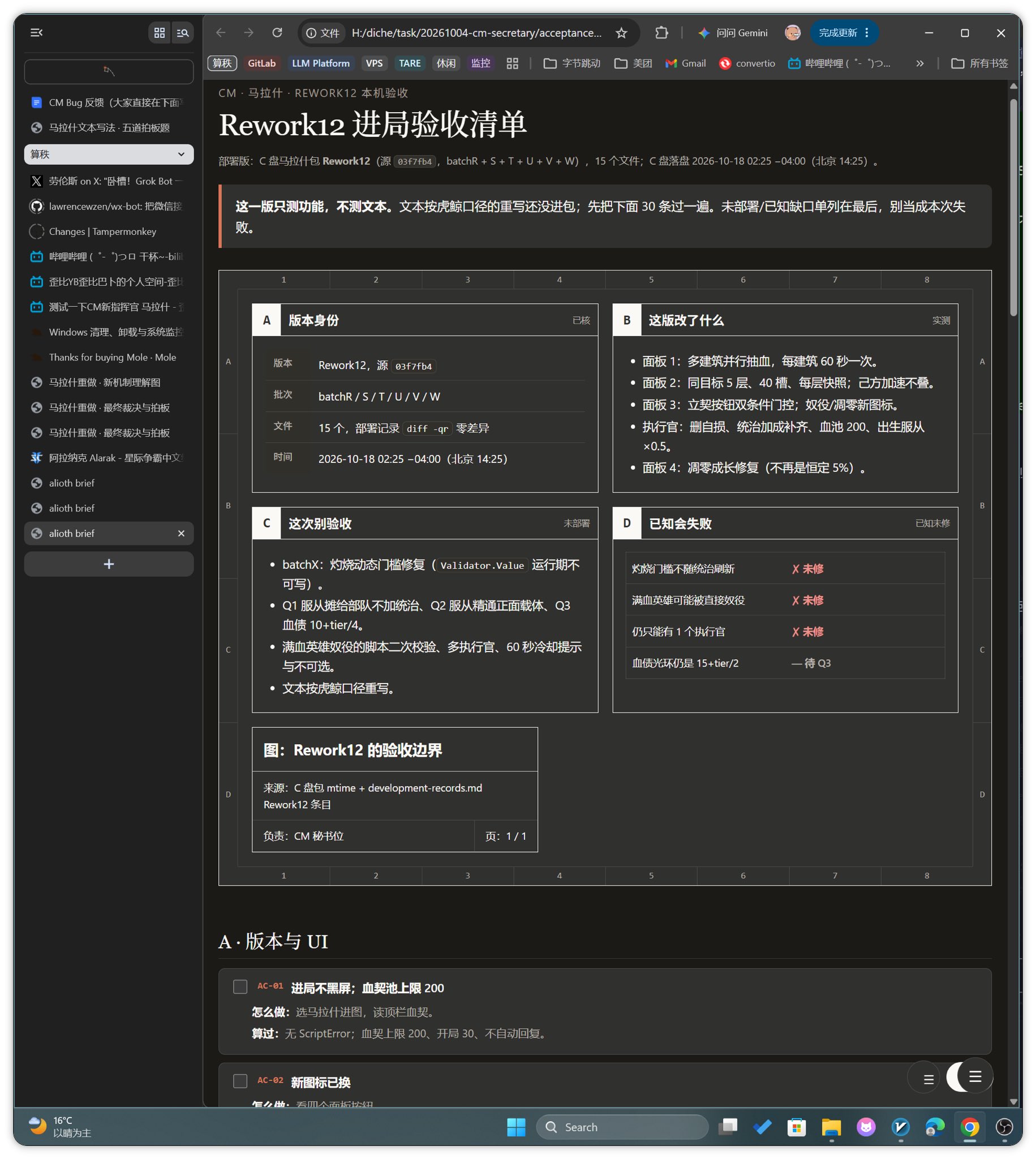Open the weather widget showing 16°C
1036x1159 pixels.
click(x=60, y=1127)
